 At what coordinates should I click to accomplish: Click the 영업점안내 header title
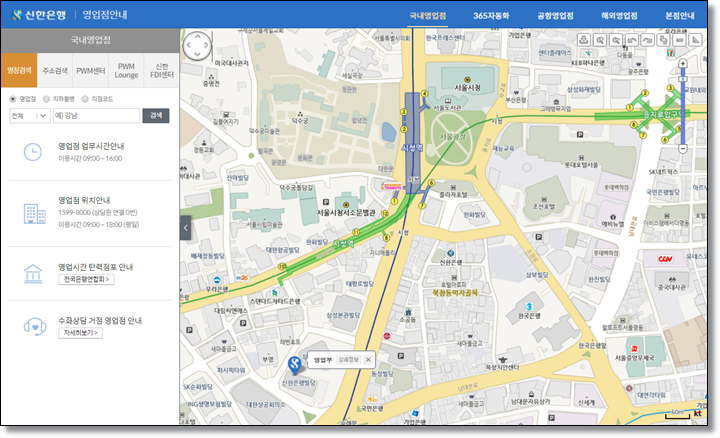coord(105,15)
